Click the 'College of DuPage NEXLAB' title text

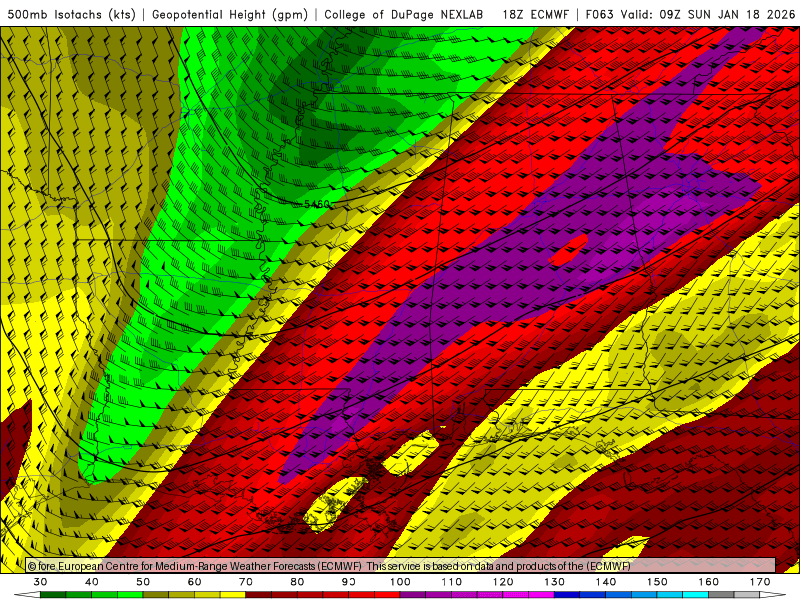click(404, 14)
